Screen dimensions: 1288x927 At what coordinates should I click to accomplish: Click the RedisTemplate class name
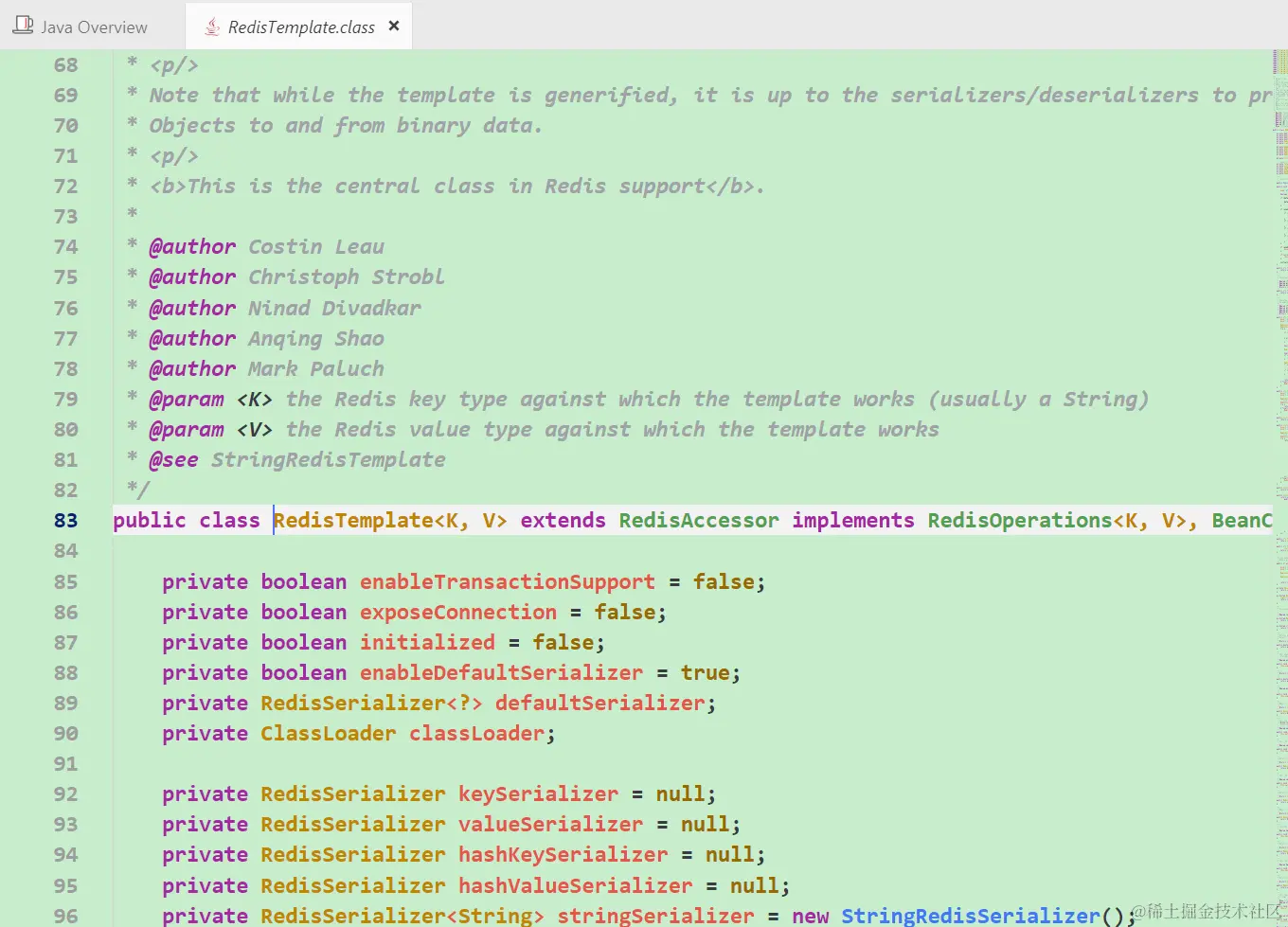353,520
